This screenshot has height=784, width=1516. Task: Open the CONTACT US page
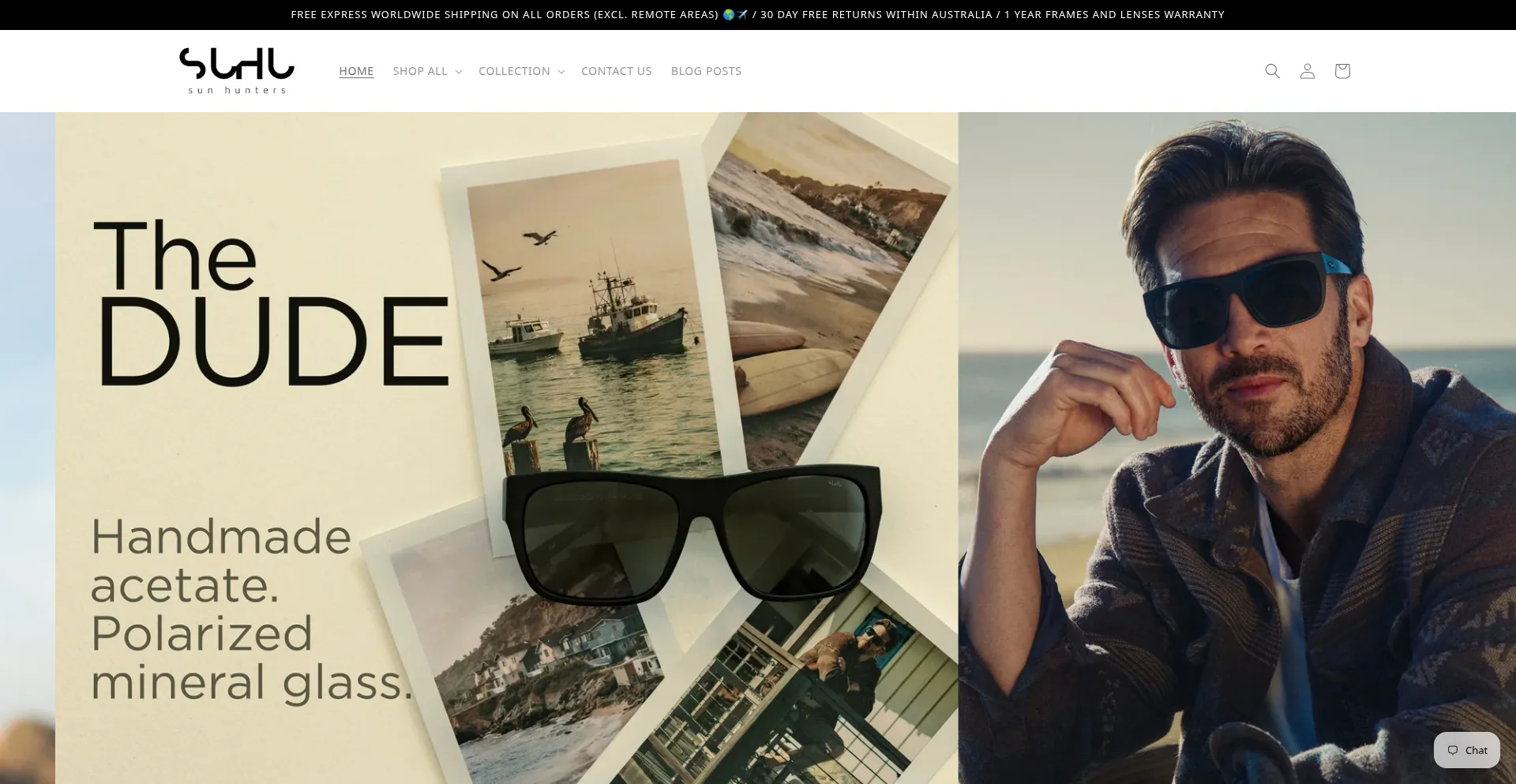(x=617, y=71)
